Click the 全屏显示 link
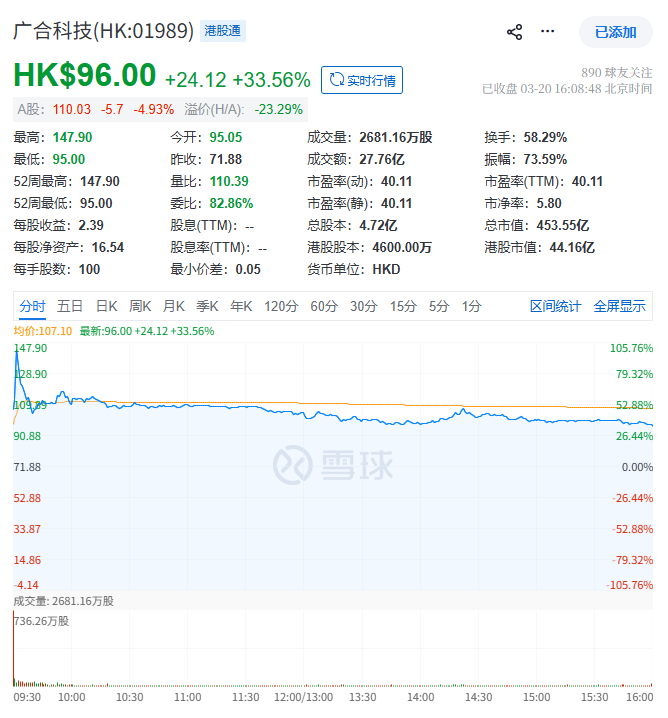 (x=619, y=306)
